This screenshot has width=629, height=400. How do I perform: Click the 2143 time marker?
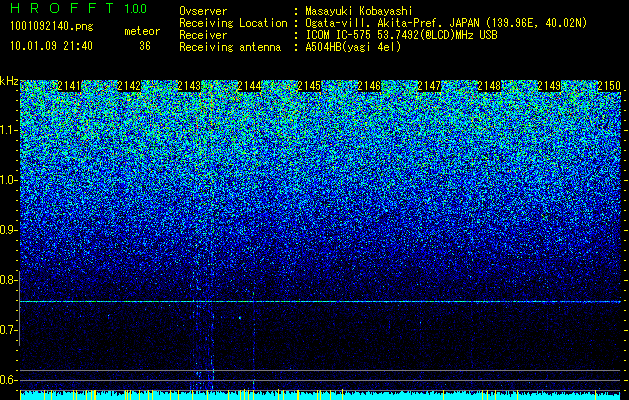tap(189, 86)
